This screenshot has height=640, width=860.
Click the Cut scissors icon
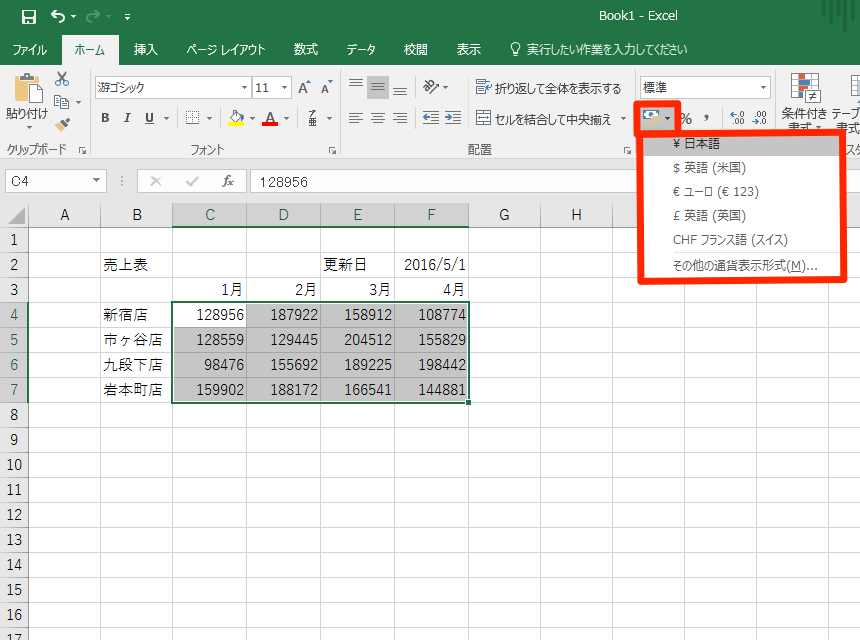click(x=62, y=80)
